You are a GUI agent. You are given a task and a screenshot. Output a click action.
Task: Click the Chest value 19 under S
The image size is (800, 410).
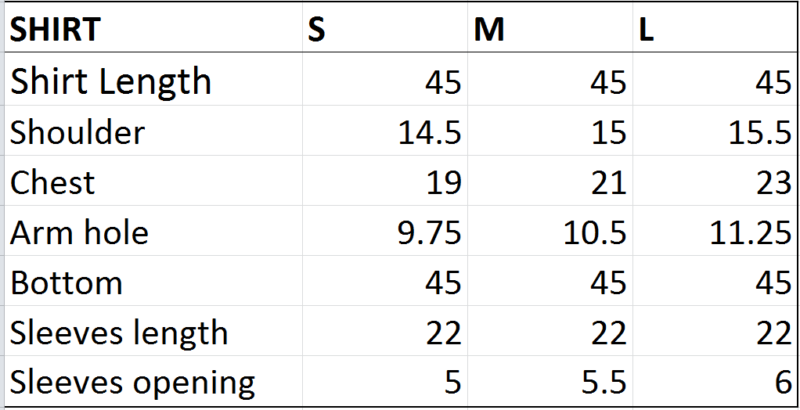click(385, 181)
